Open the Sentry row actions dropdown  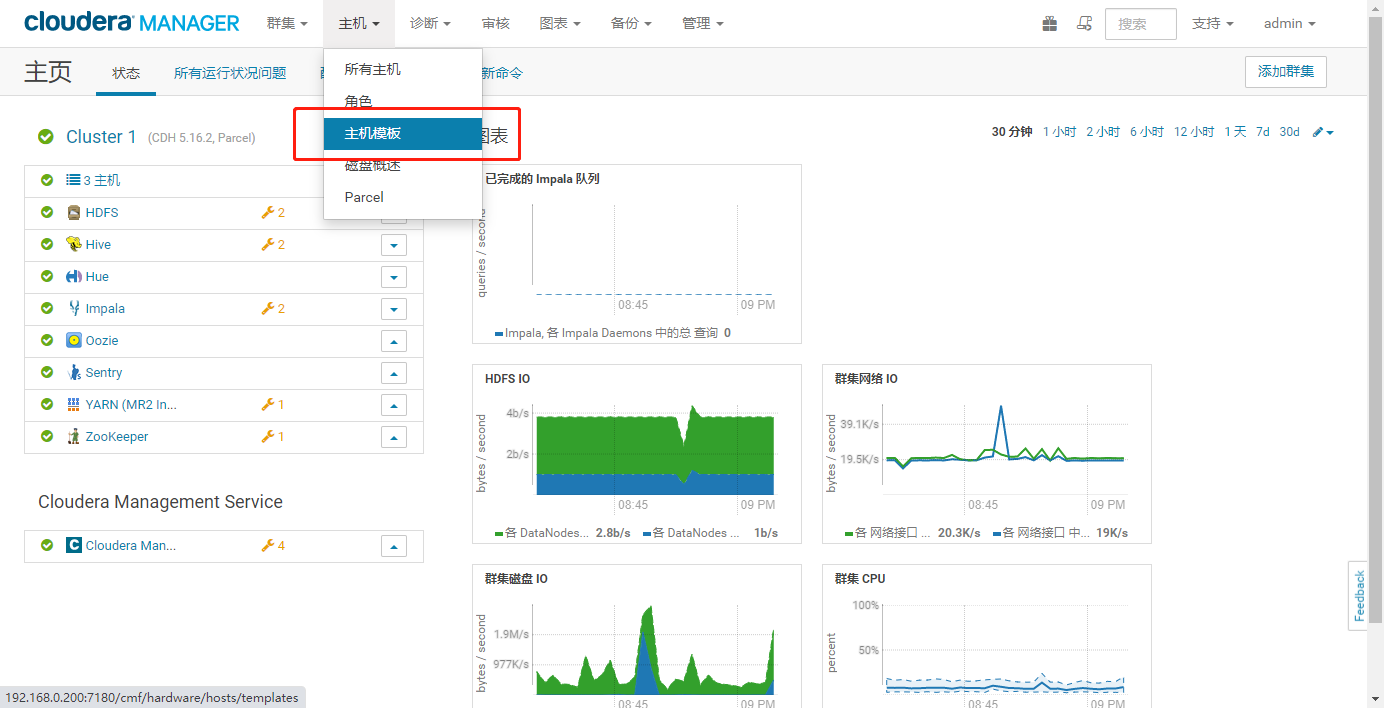pos(394,373)
